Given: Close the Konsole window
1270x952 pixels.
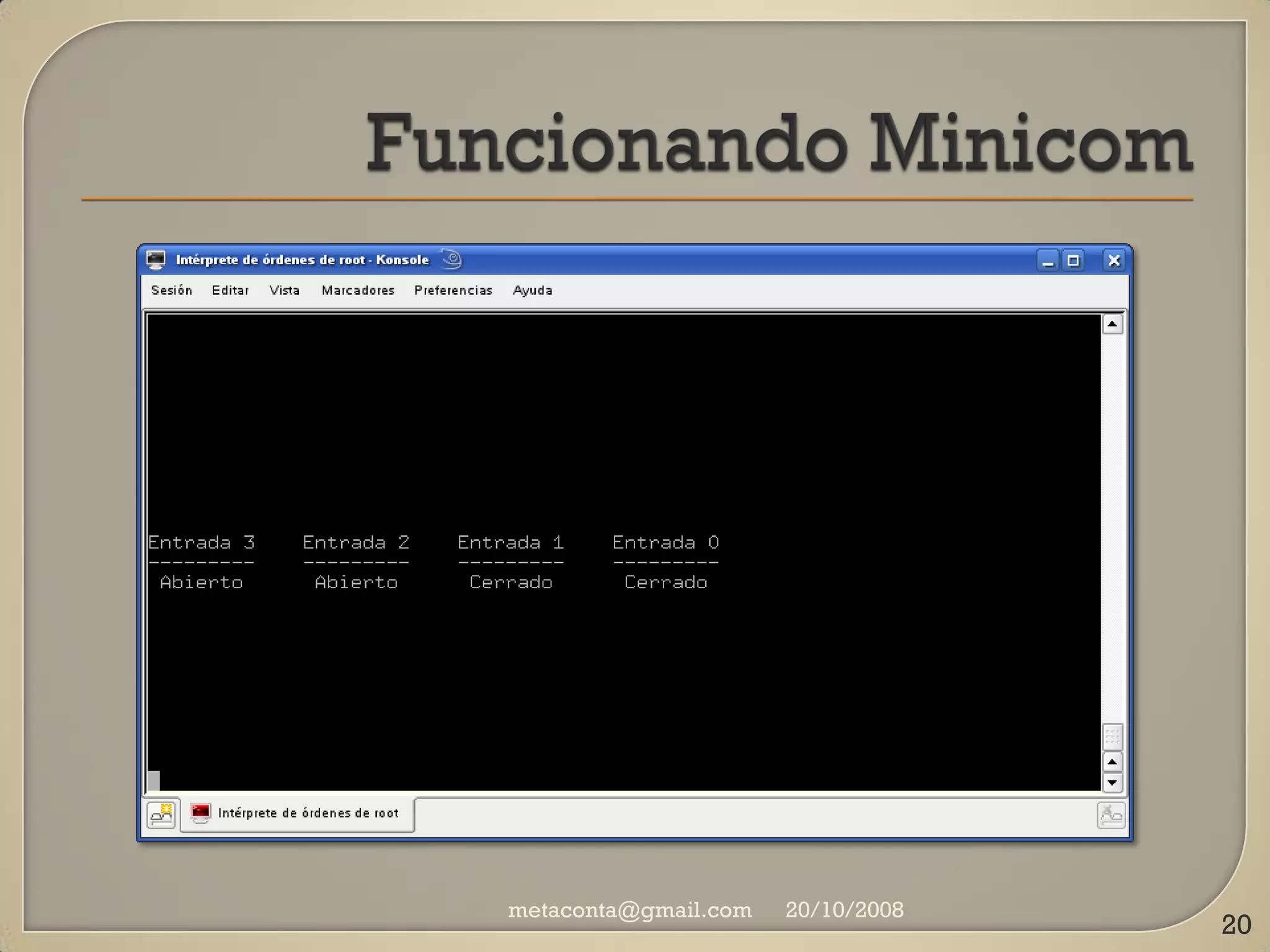Looking at the screenshot, I should (x=1114, y=260).
